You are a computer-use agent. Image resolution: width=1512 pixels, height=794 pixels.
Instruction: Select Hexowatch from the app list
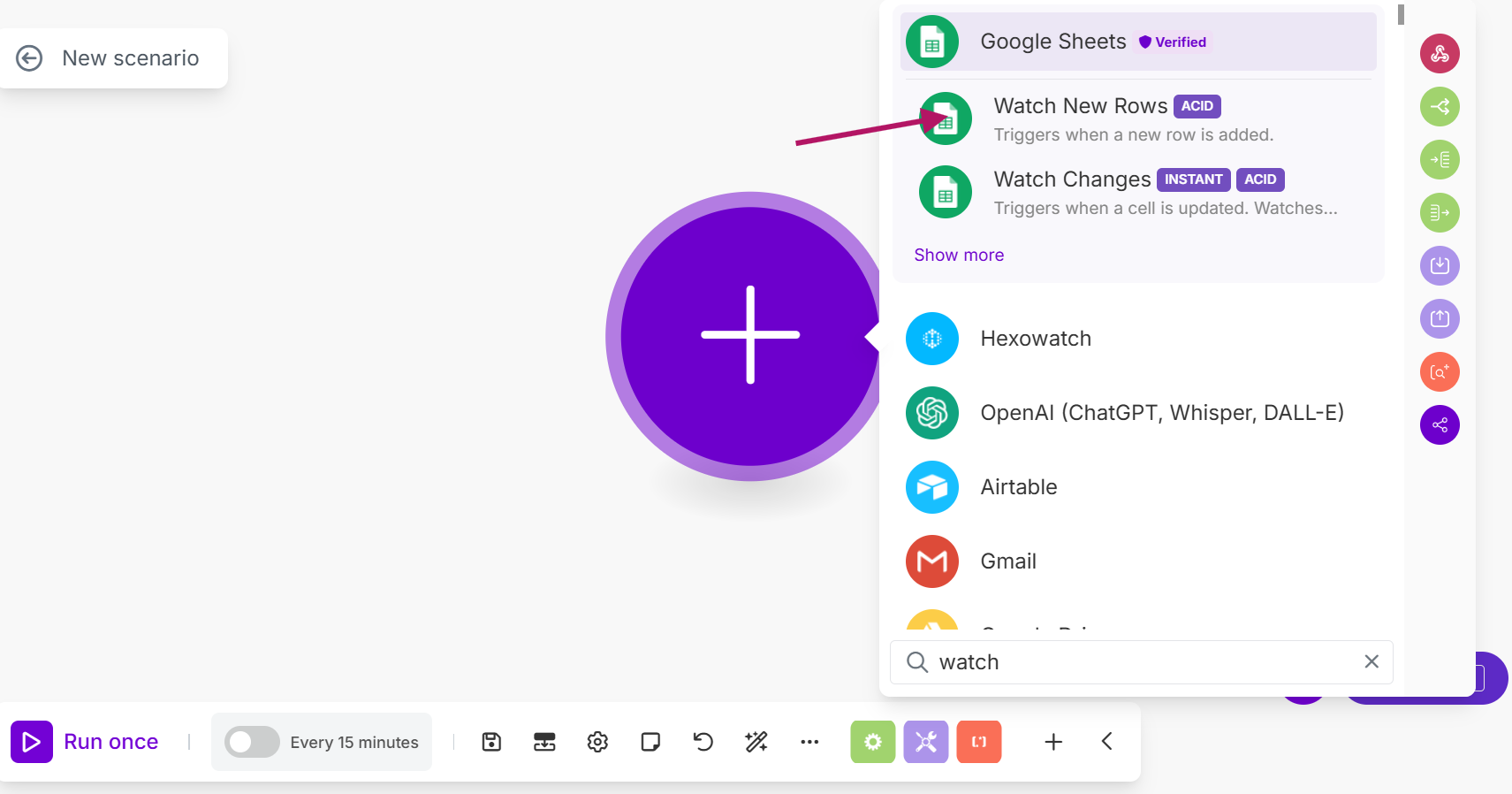point(1140,339)
